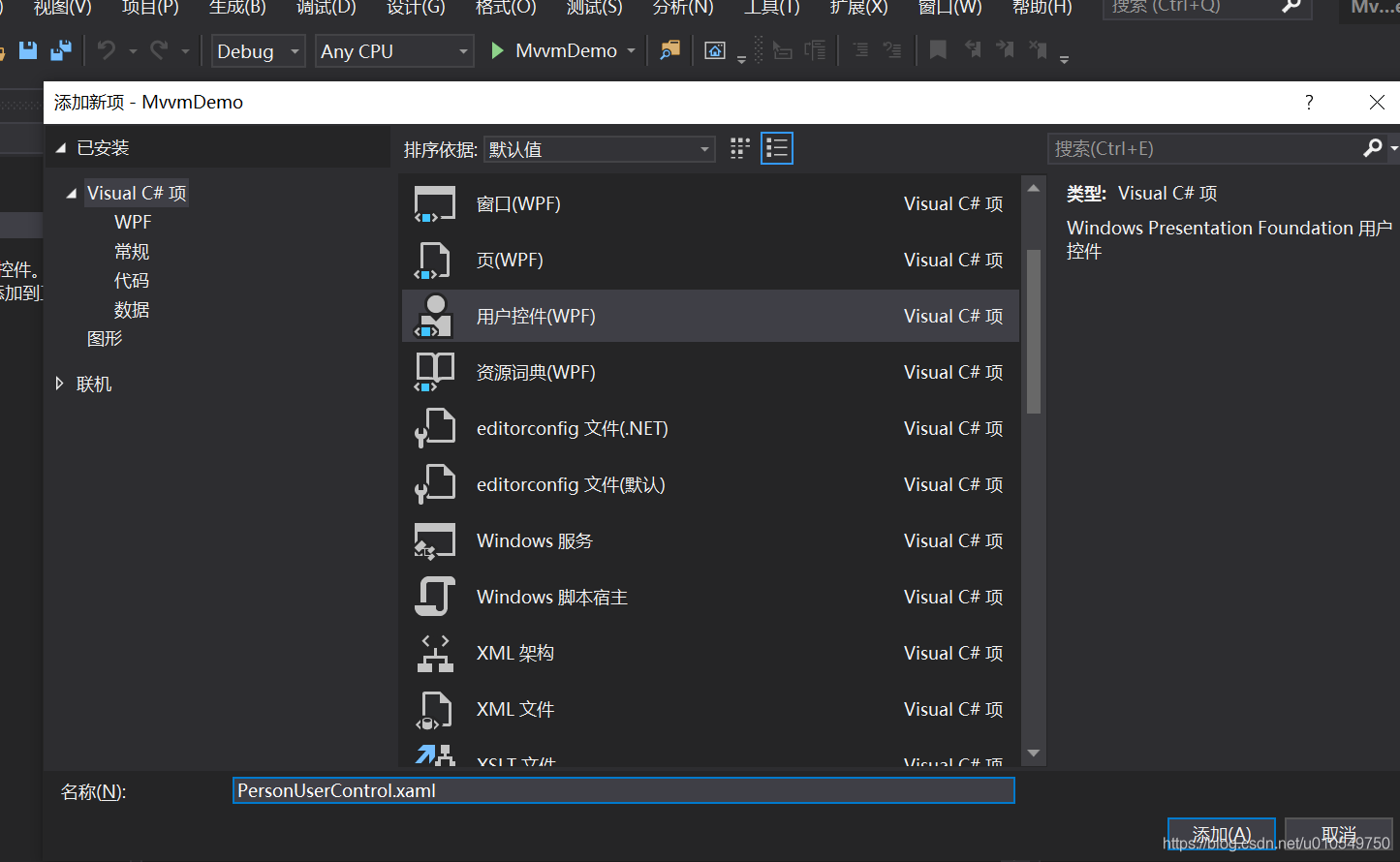Image resolution: width=1400 pixels, height=862 pixels.
Task: Click the green Start MvvmDemo arrow
Action: tap(497, 50)
